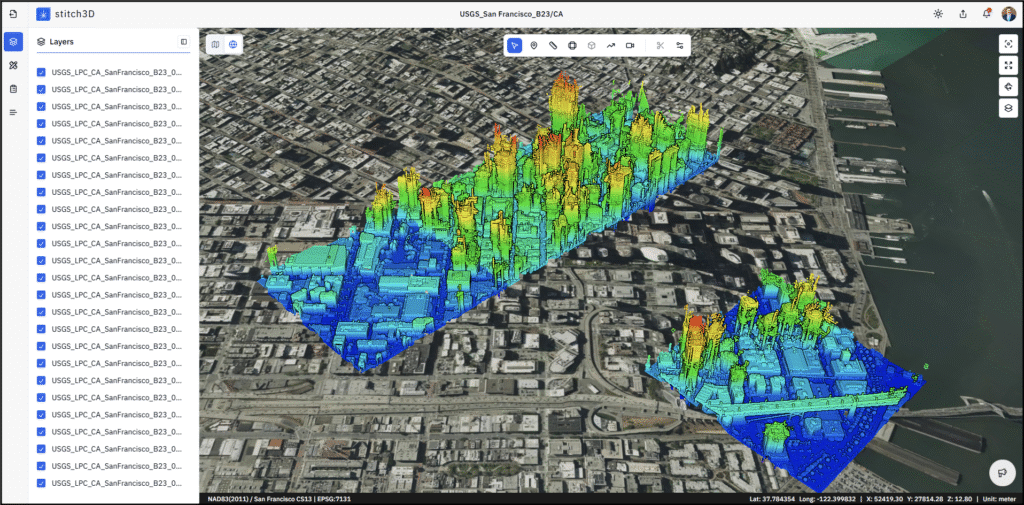This screenshot has width=1024, height=505.
Task: Activate the scissors clipping tool
Action: [x=660, y=45]
